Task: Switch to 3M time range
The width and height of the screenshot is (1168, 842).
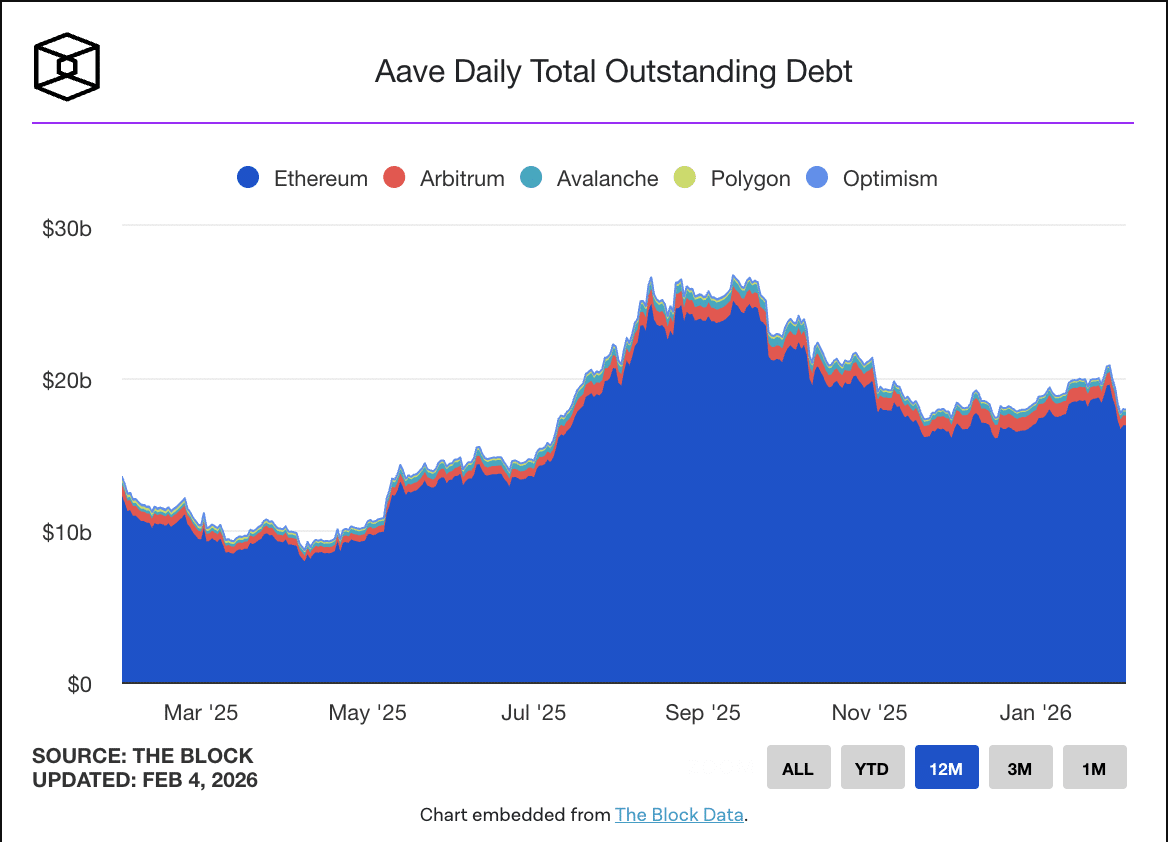Action: (x=1020, y=768)
